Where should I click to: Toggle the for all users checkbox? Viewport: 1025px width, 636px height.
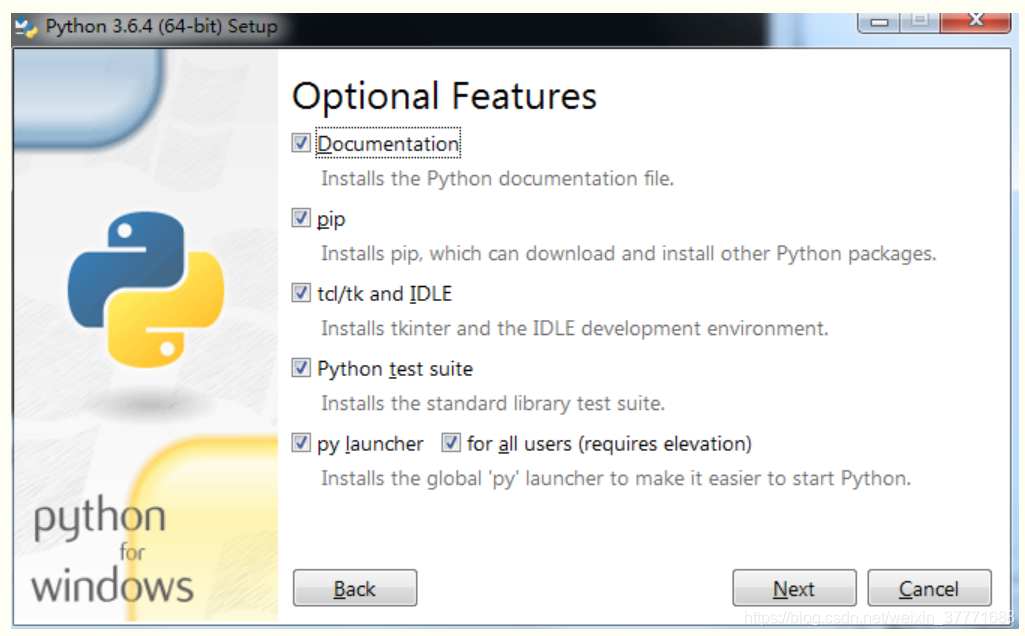coord(450,443)
